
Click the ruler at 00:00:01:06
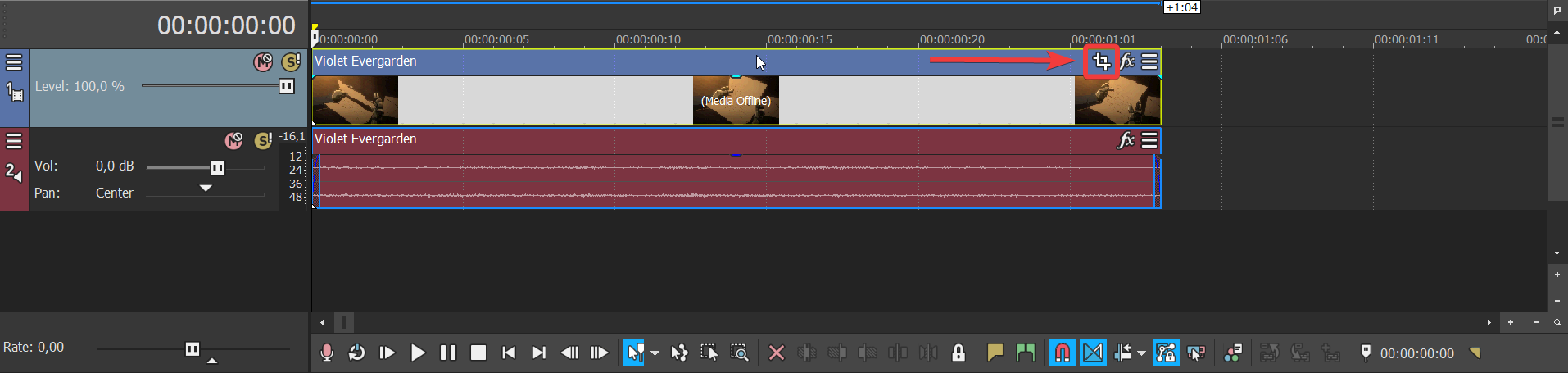coord(1255,39)
